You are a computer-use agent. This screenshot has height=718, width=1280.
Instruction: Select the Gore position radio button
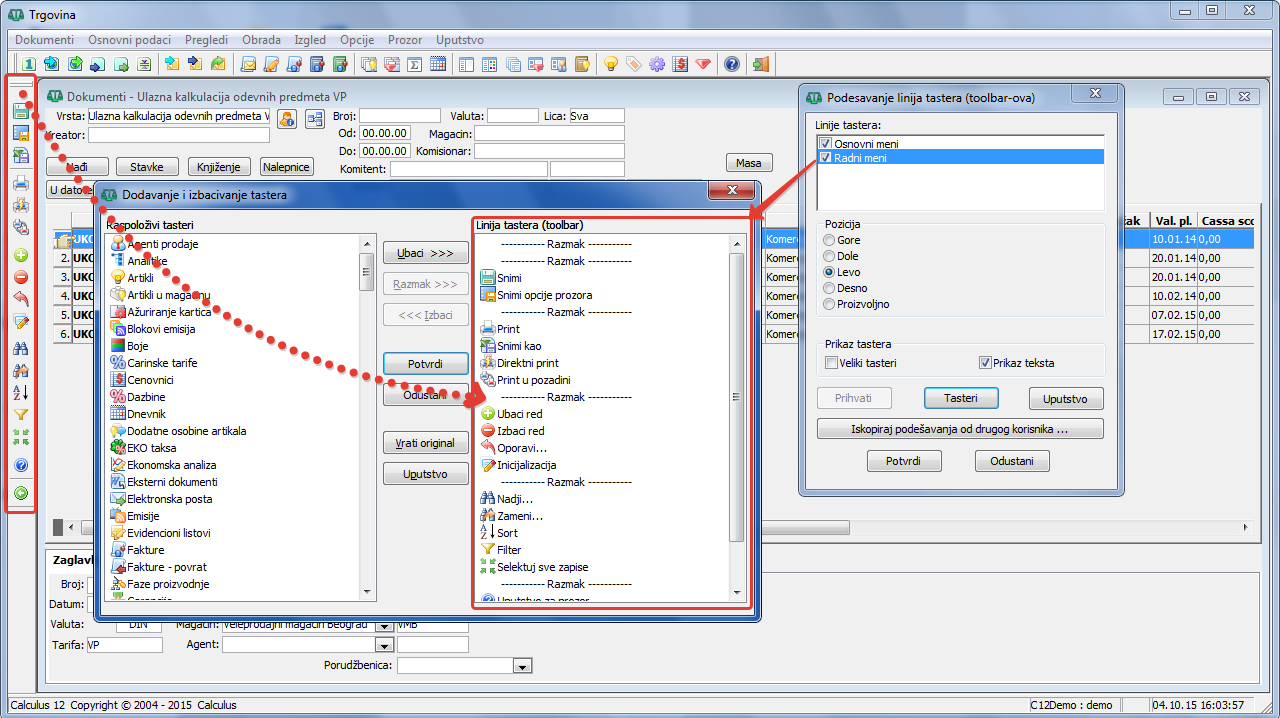tap(828, 240)
